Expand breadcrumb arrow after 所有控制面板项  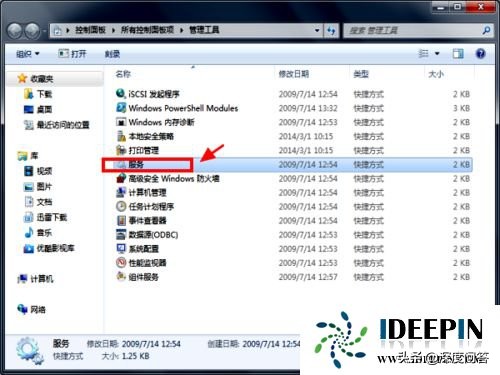coord(182,30)
